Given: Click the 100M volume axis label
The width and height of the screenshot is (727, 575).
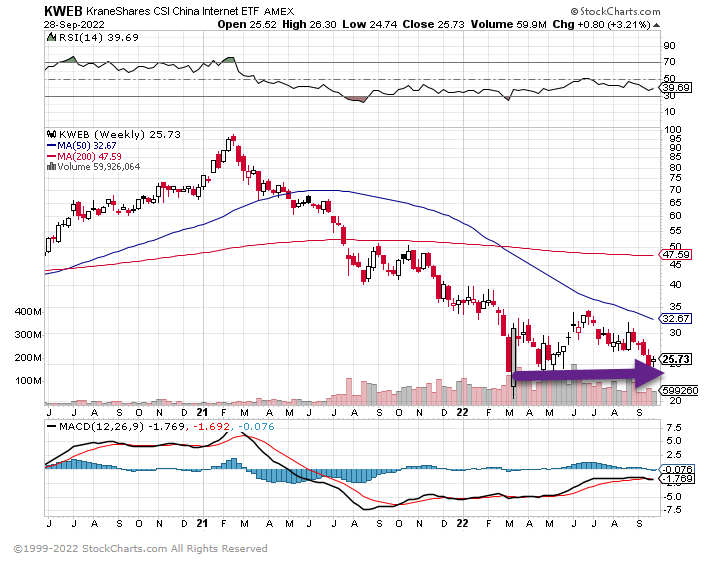Looking at the screenshot, I should [x=28, y=381].
